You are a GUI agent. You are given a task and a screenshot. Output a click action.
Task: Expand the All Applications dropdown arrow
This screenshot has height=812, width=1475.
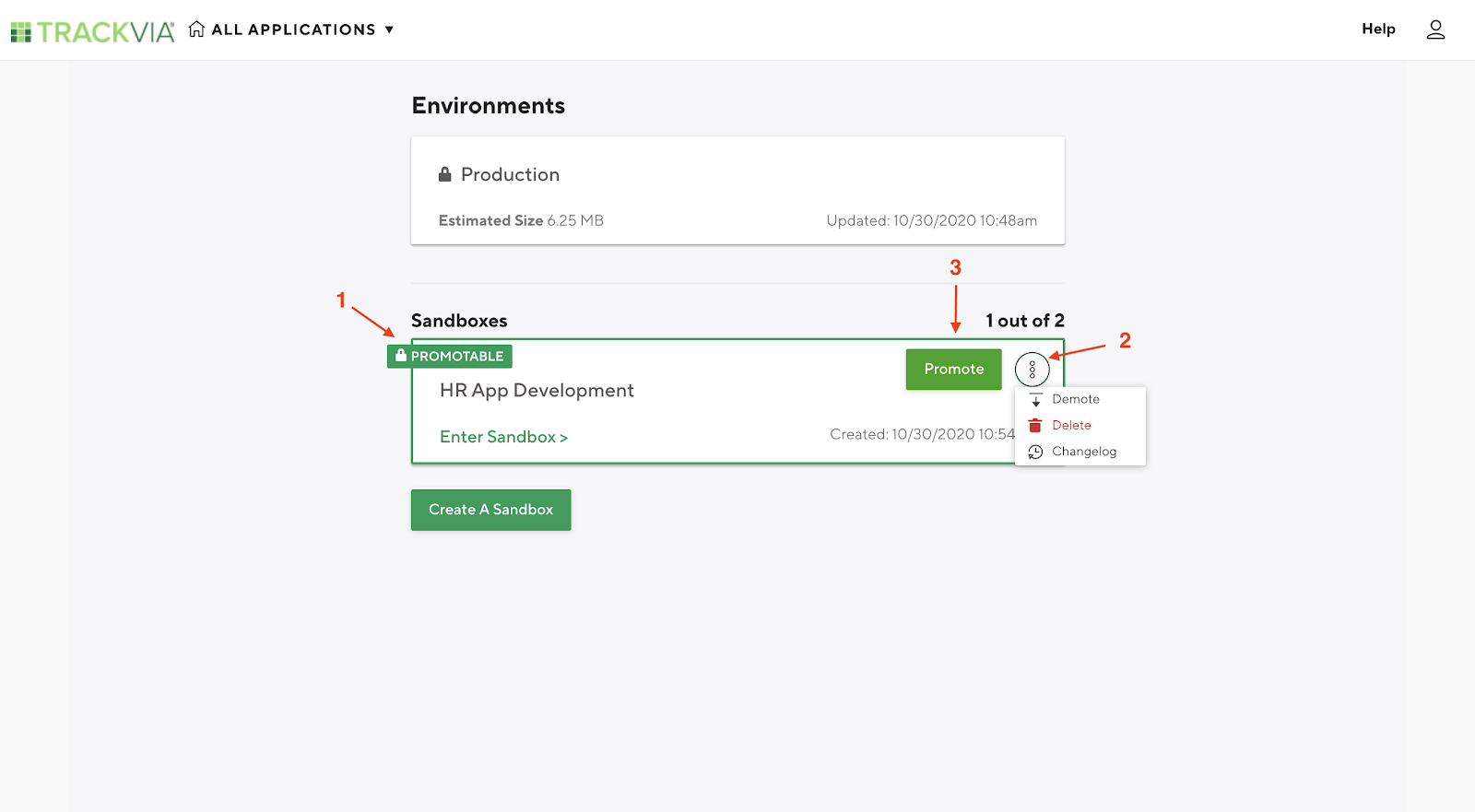389,29
